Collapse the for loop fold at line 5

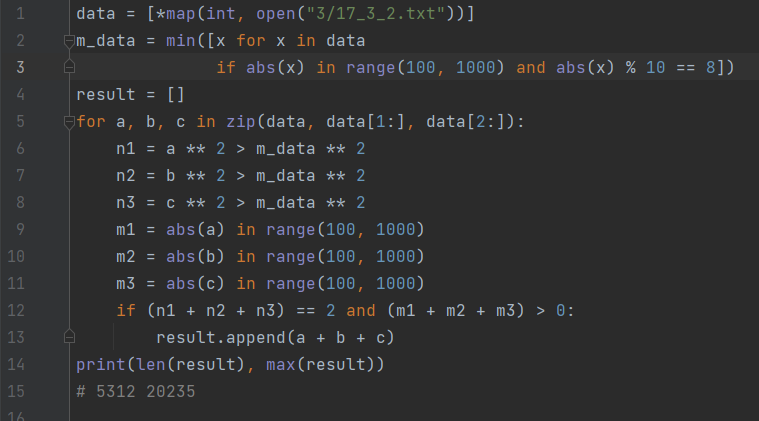(x=69, y=122)
